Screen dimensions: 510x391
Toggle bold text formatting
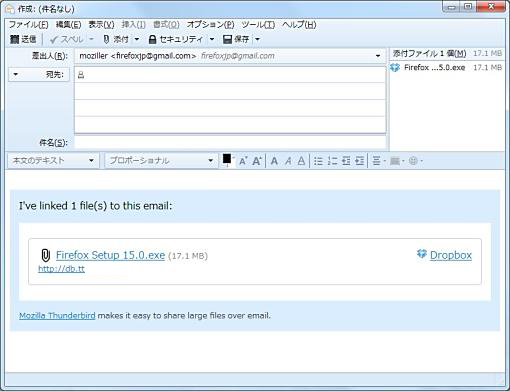coord(274,161)
